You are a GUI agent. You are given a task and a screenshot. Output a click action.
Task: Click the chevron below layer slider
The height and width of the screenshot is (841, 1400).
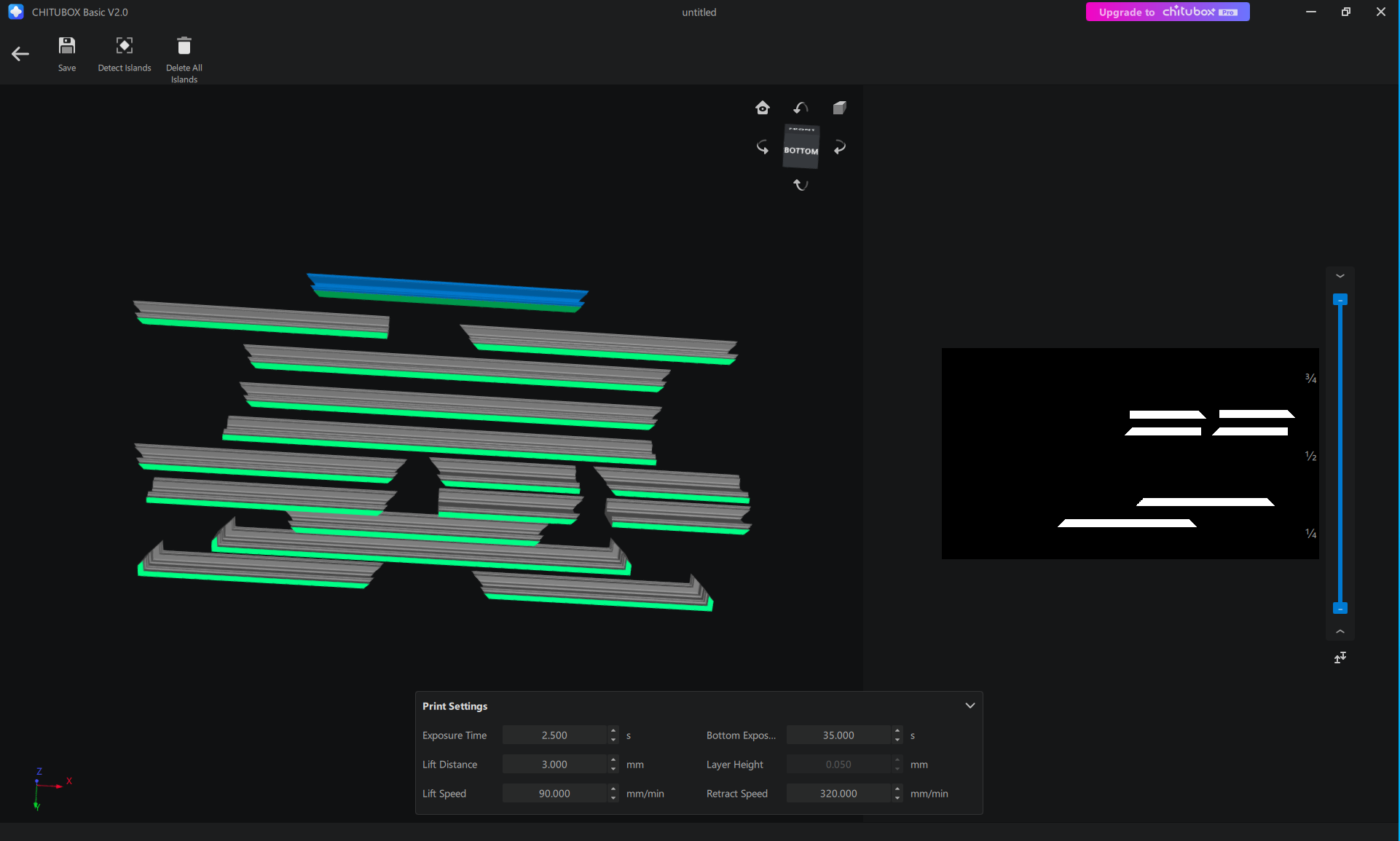(1340, 631)
